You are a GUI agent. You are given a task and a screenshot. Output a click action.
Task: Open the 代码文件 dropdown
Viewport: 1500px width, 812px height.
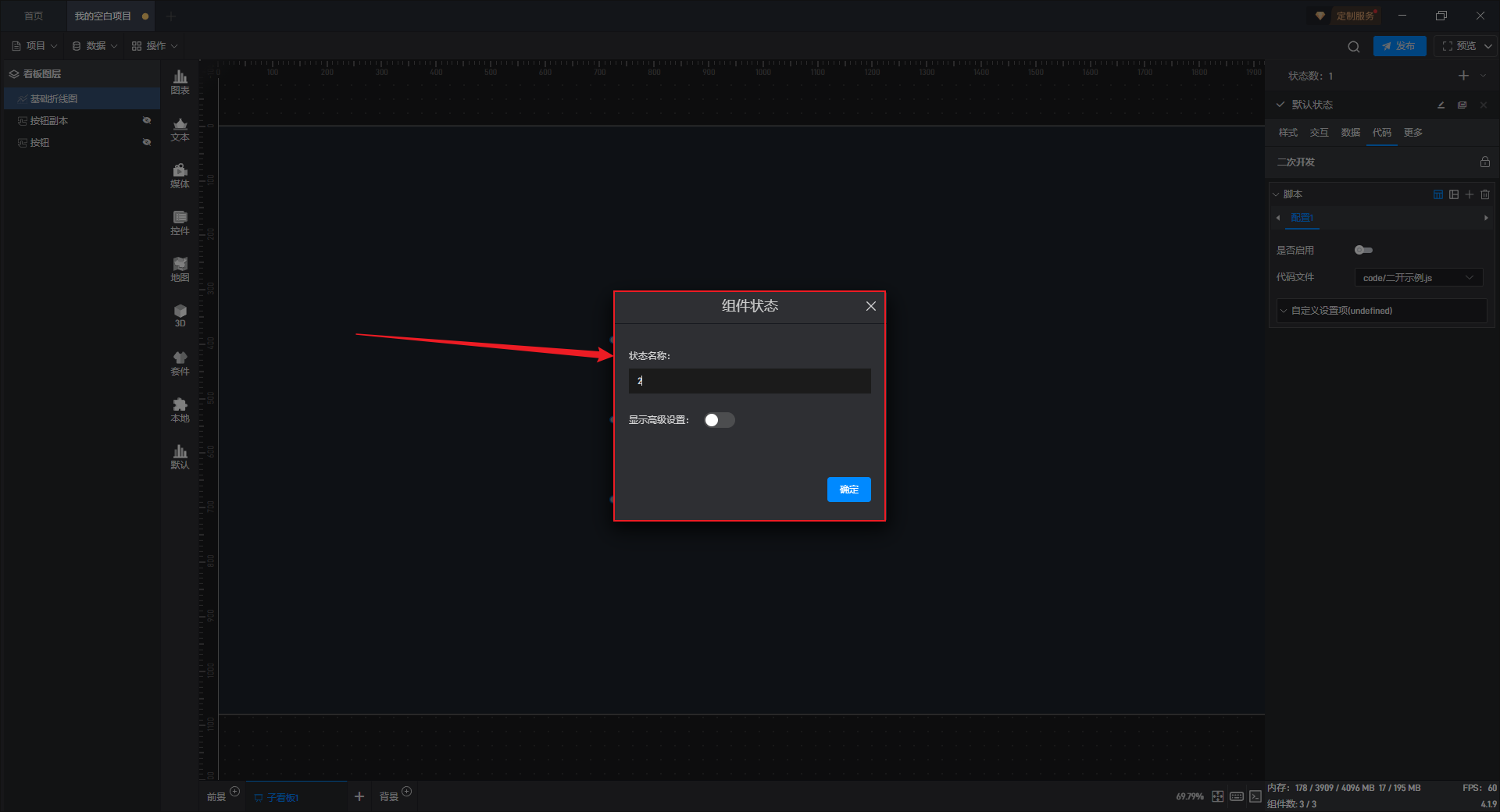coord(1418,277)
